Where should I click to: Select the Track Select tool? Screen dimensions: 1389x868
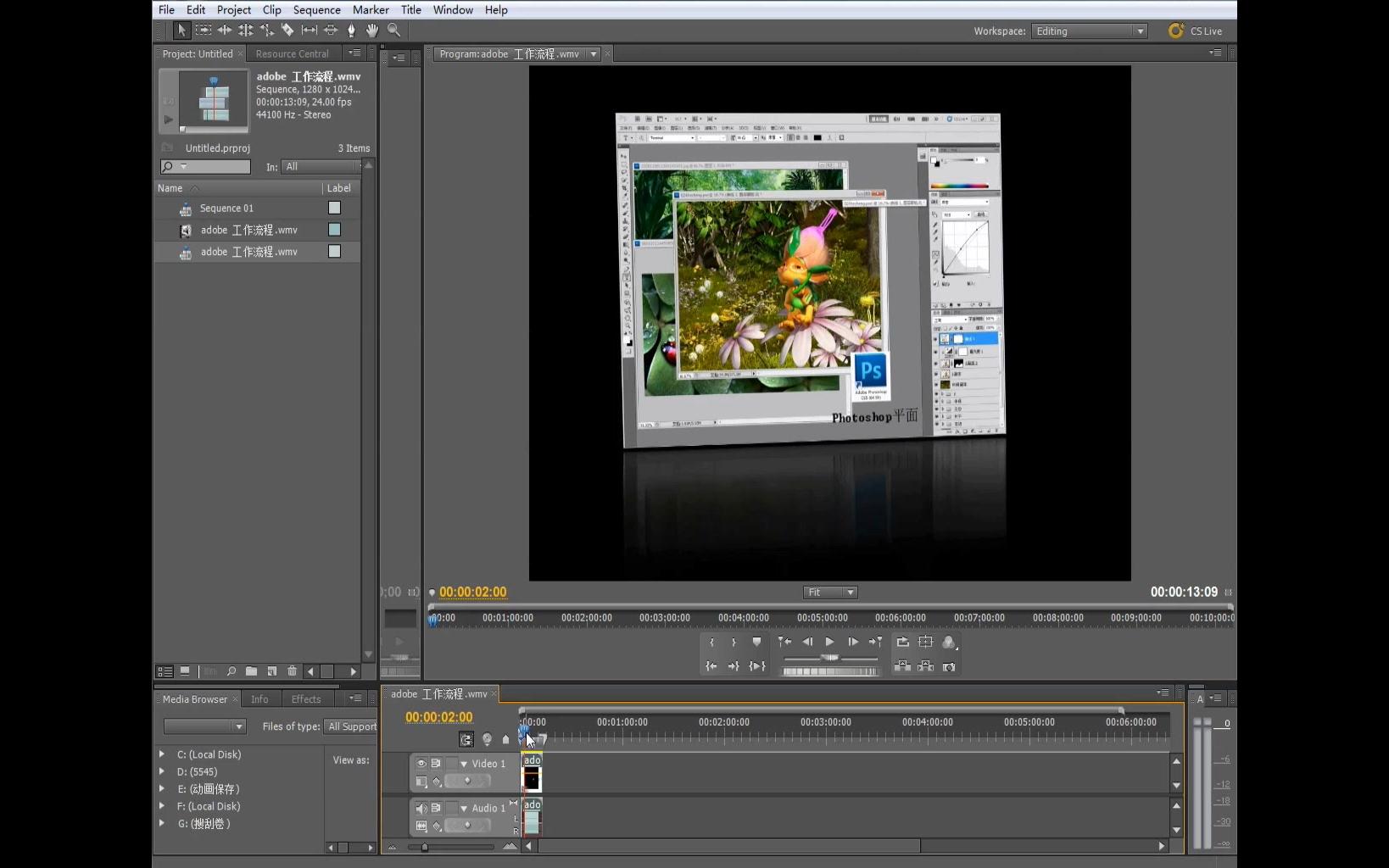tap(204, 31)
